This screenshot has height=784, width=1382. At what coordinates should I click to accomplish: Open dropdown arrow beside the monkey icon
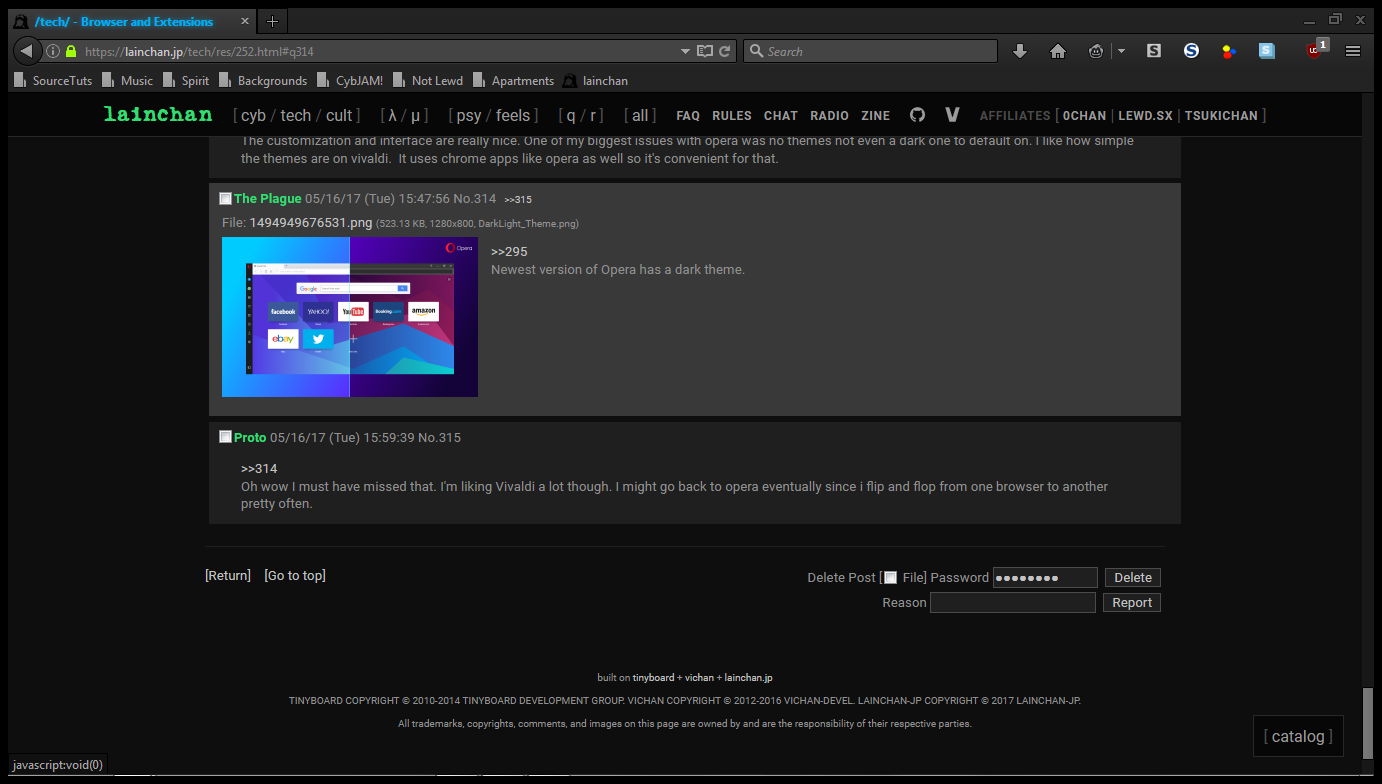click(1121, 51)
